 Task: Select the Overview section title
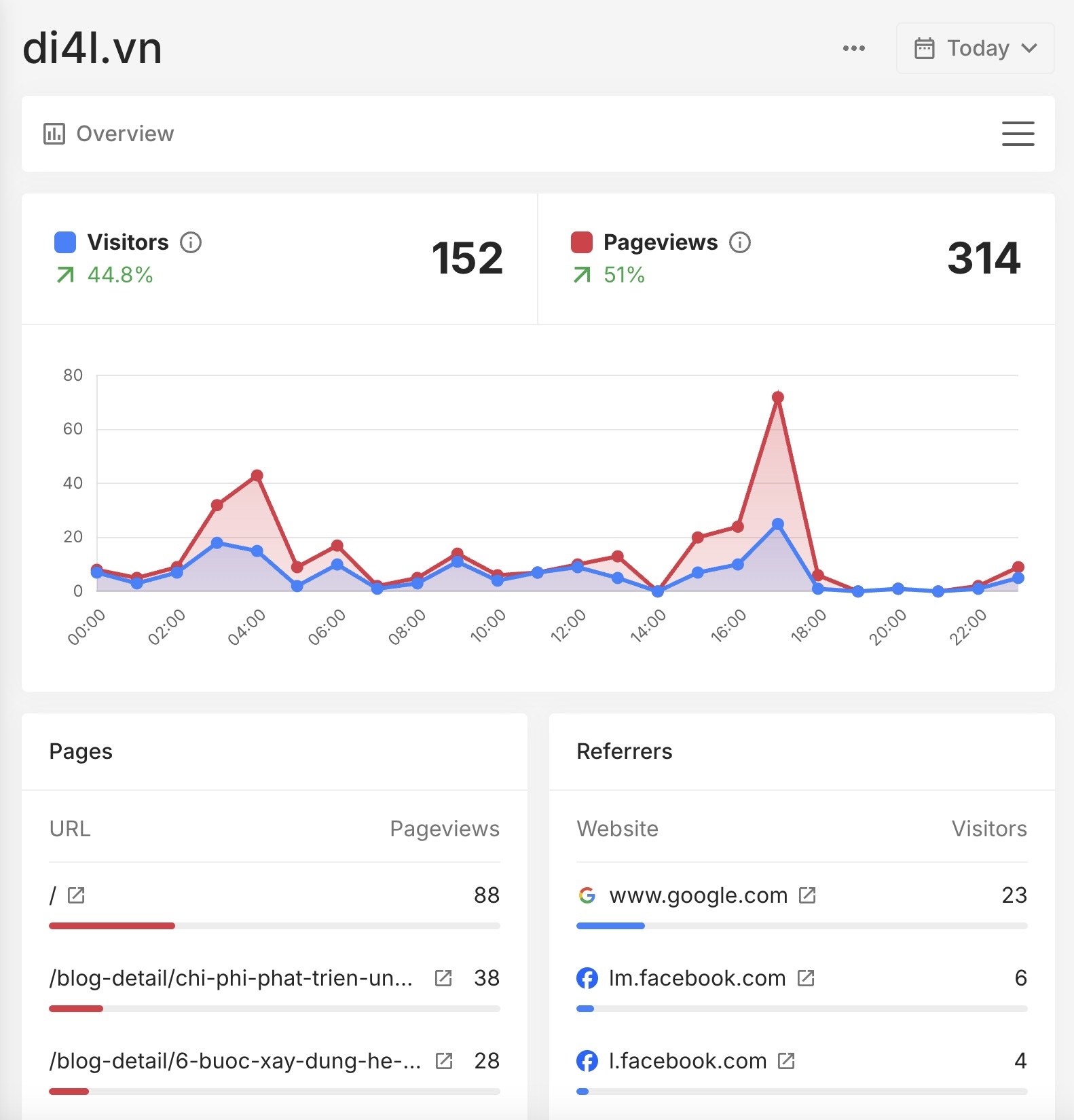click(125, 134)
